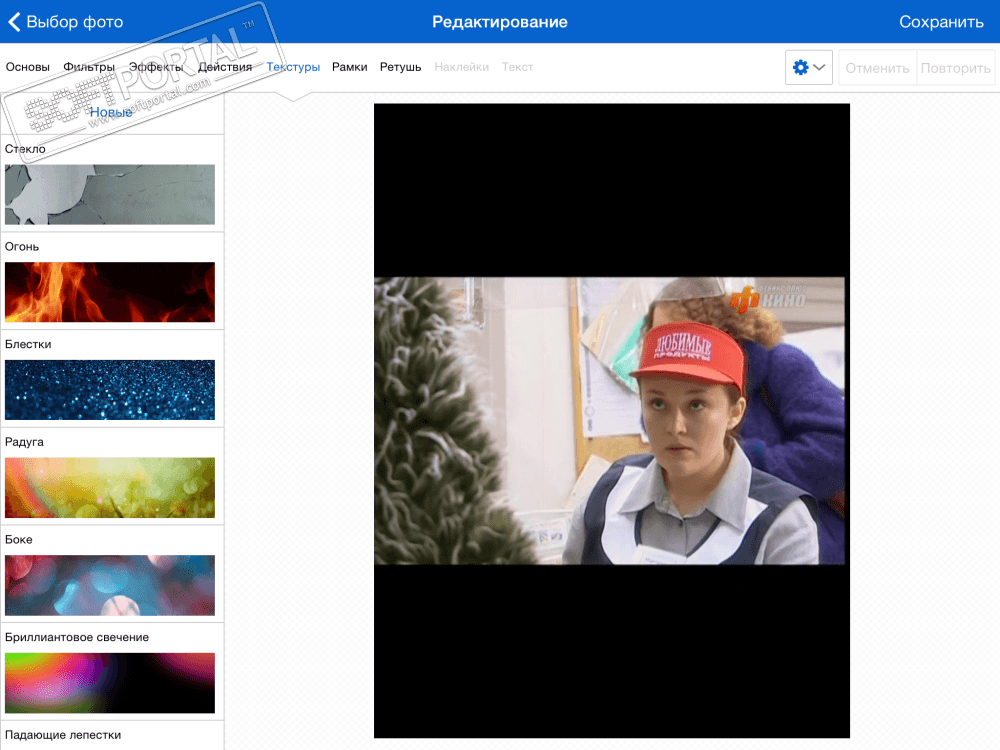Screen dimensions: 1000x750
Task: Open the Новые textures category
Action: tap(111, 113)
